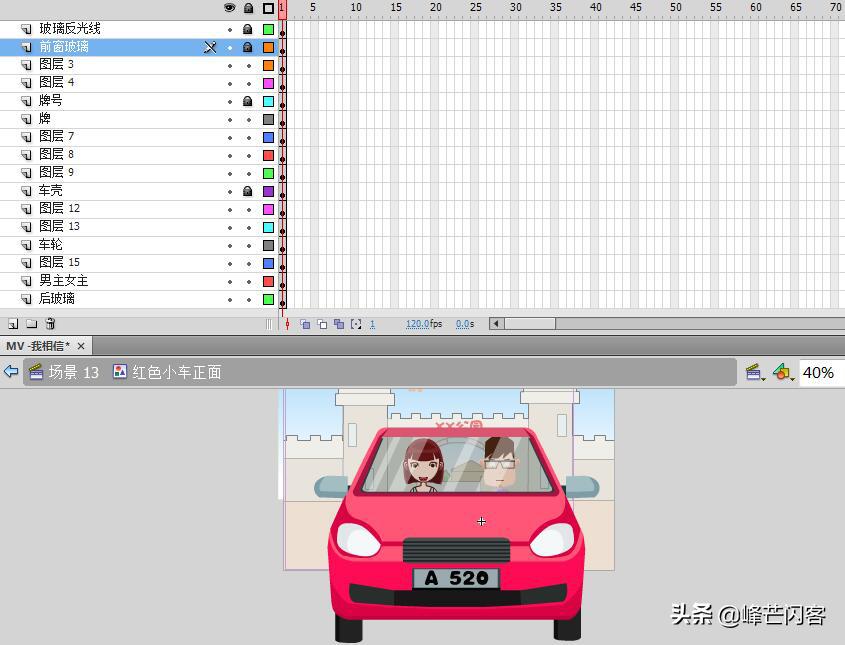Open the Edit Scene dropdown
Image resolution: width=845 pixels, height=645 pixels.
click(x=755, y=372)
